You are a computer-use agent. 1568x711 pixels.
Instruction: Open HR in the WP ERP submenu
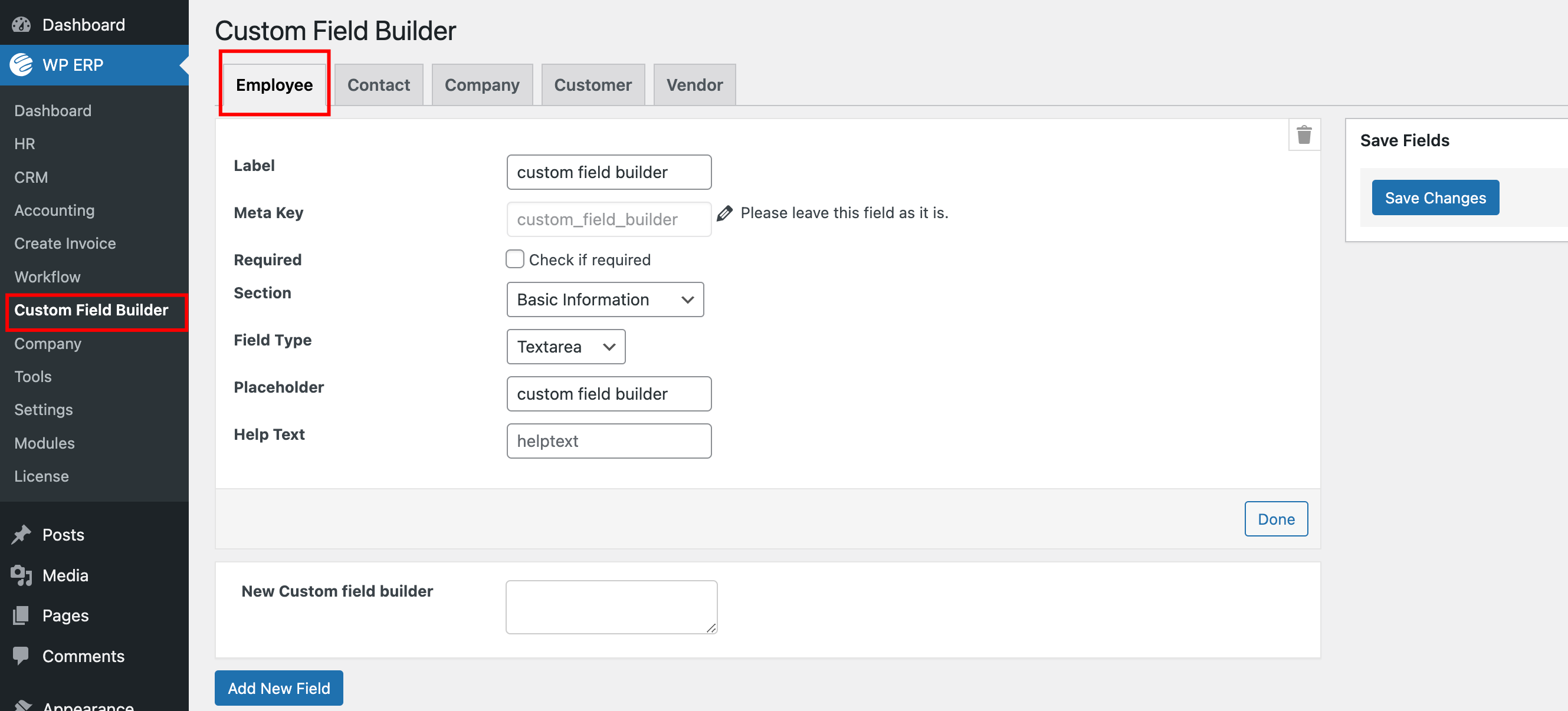(25, 143)
